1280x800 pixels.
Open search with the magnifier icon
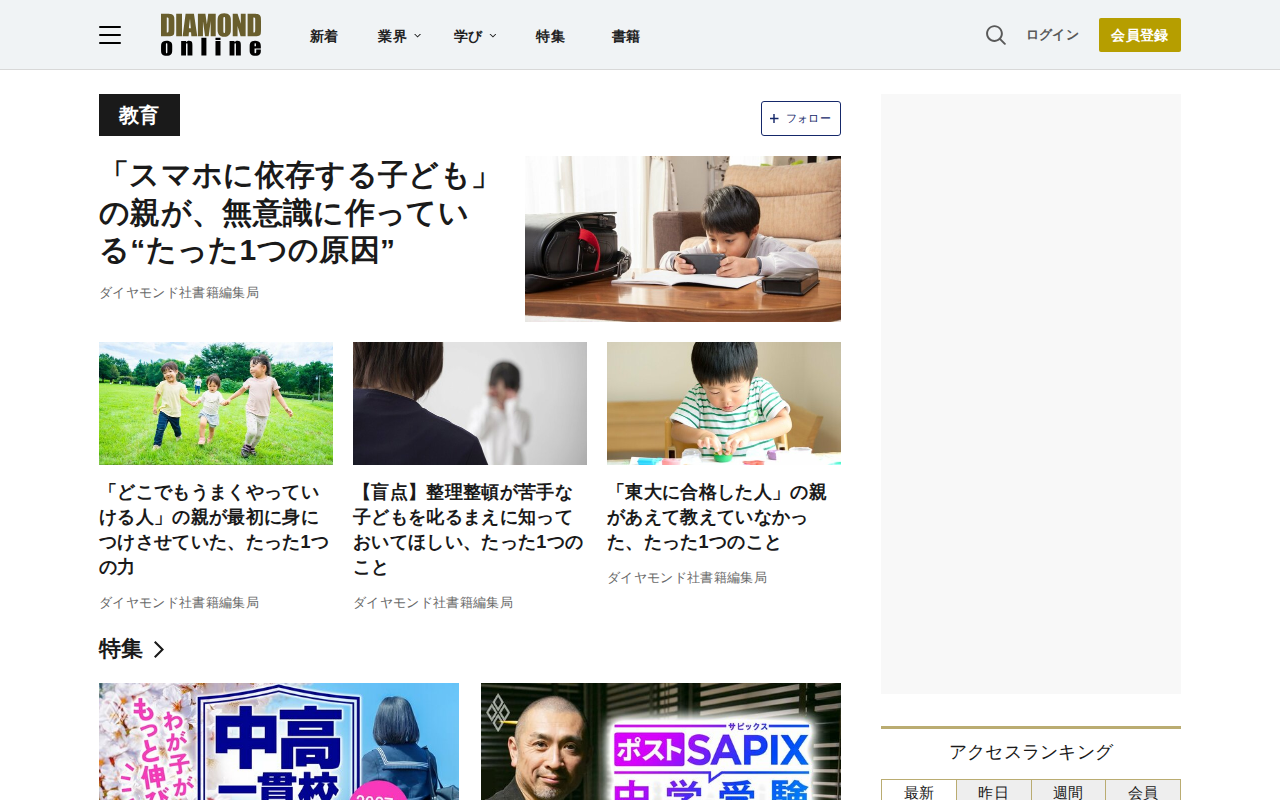click(x=995, y=35)
